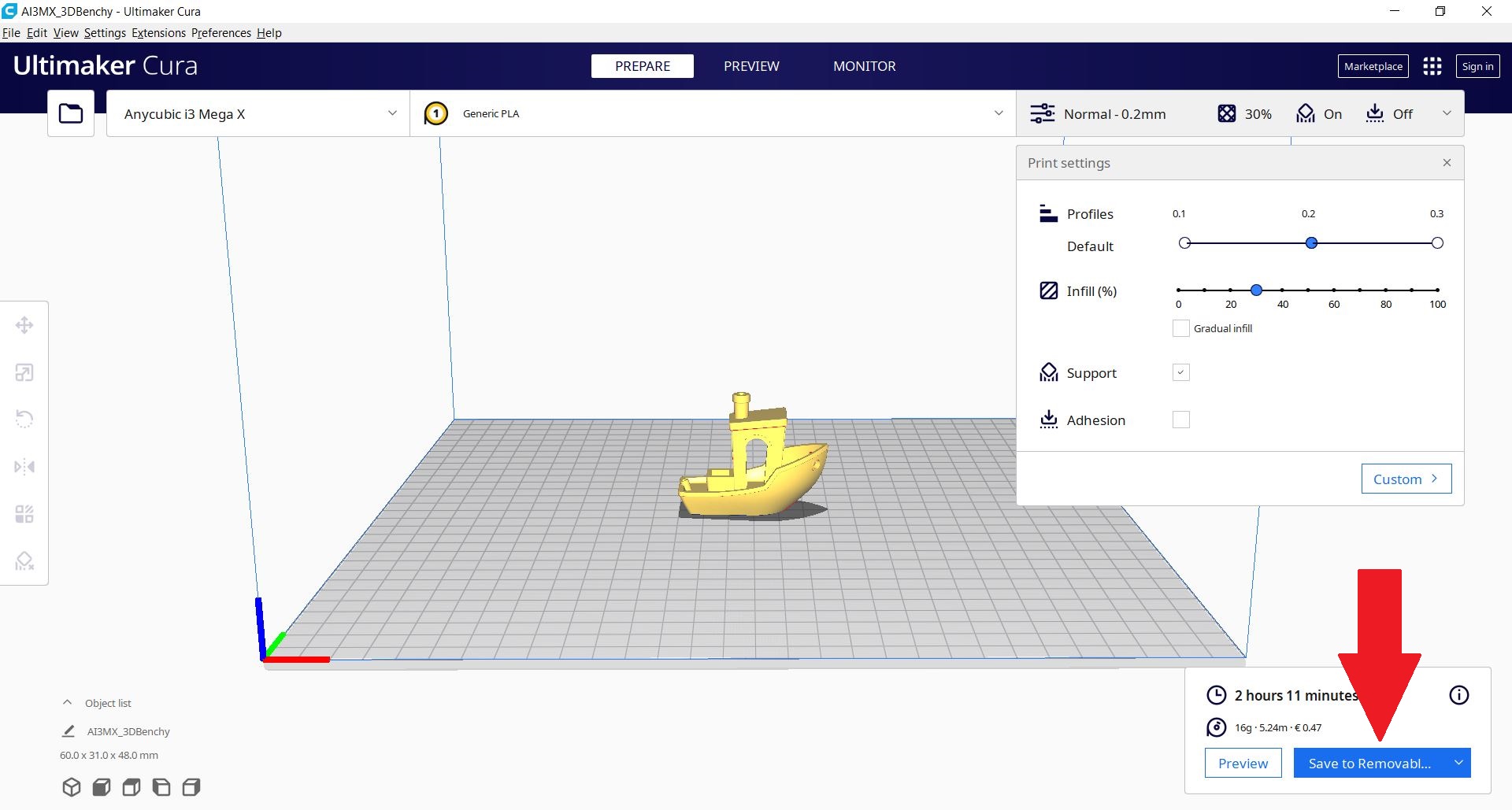Click the print info icon beside time estimate
1512x810 pixels.
click(x=1458, y=695)
